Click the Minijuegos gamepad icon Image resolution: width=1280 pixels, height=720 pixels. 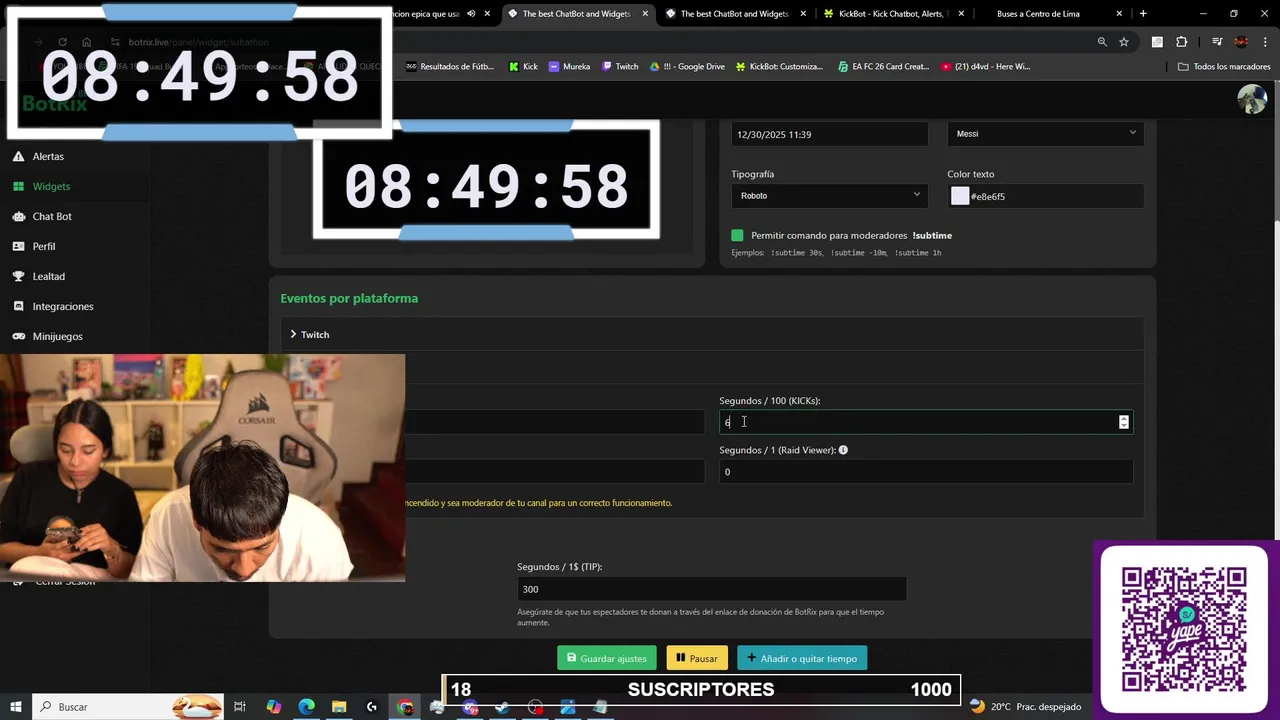tap(18, 336)
